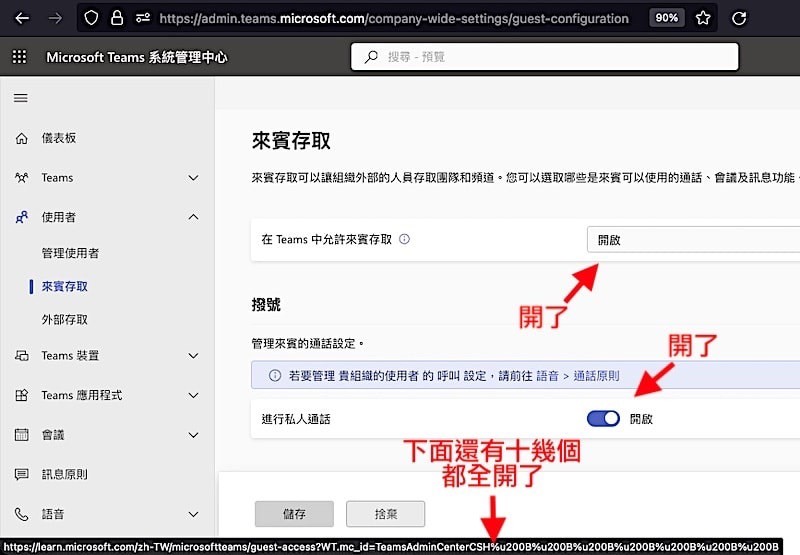This screenshot has width=800, height=555.
Task: Open 儀表板 in the sidebar
Action: (x=59, y=138)
